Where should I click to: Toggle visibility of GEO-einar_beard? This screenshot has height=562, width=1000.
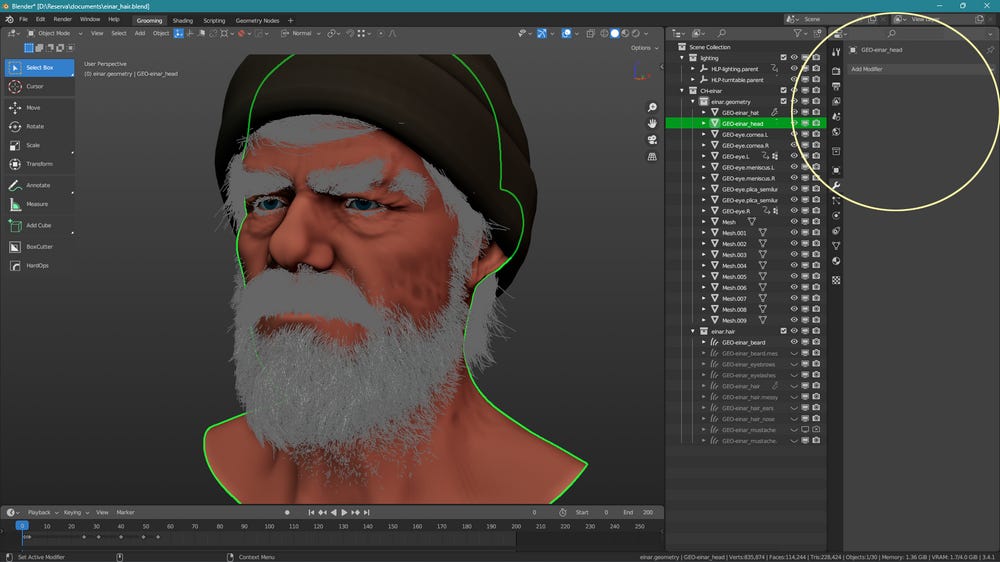click(794, 342)
